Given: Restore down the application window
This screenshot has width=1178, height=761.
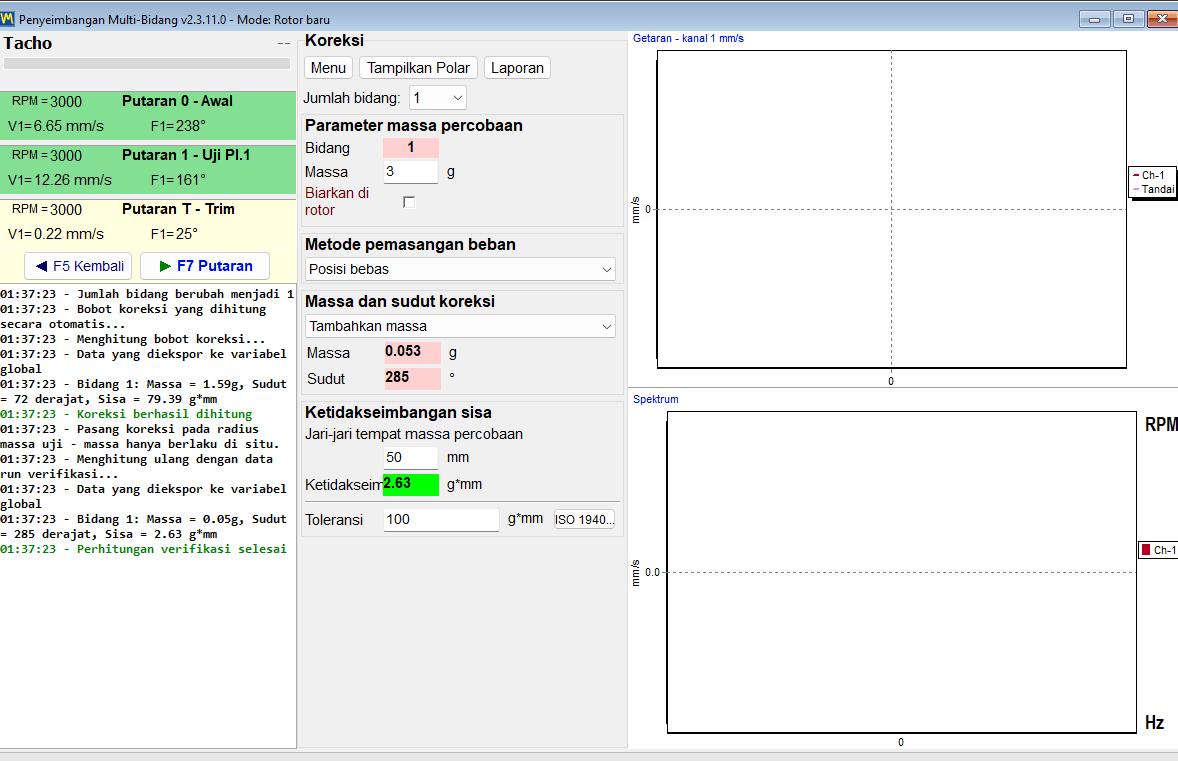Looking at the screenshot, I should (1128, 19).
